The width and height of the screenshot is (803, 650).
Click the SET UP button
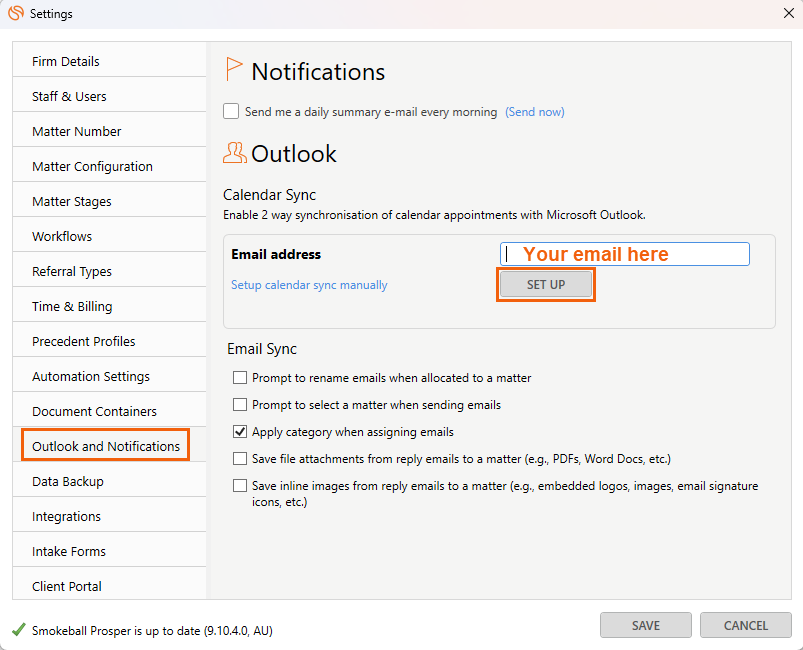(546, 284)
